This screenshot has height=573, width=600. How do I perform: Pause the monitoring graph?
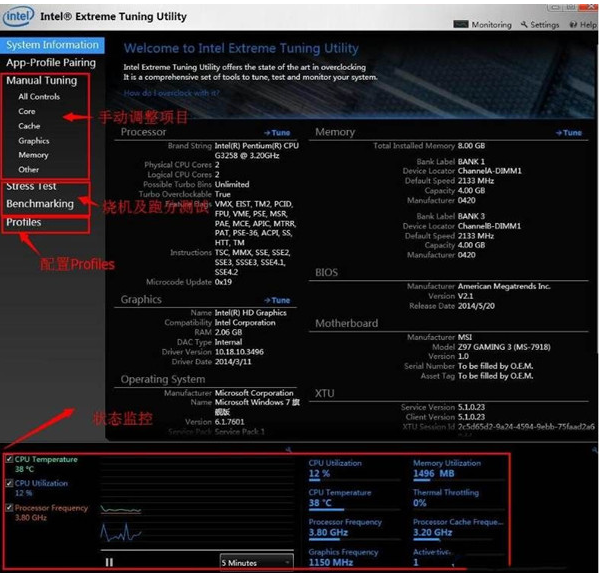[107, 562]
